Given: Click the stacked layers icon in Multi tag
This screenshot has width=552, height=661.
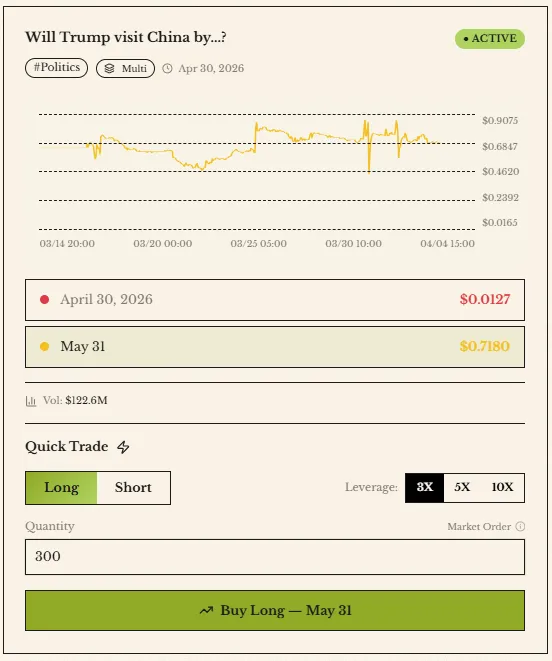Looking at the screenshot, I should [109, 68].
